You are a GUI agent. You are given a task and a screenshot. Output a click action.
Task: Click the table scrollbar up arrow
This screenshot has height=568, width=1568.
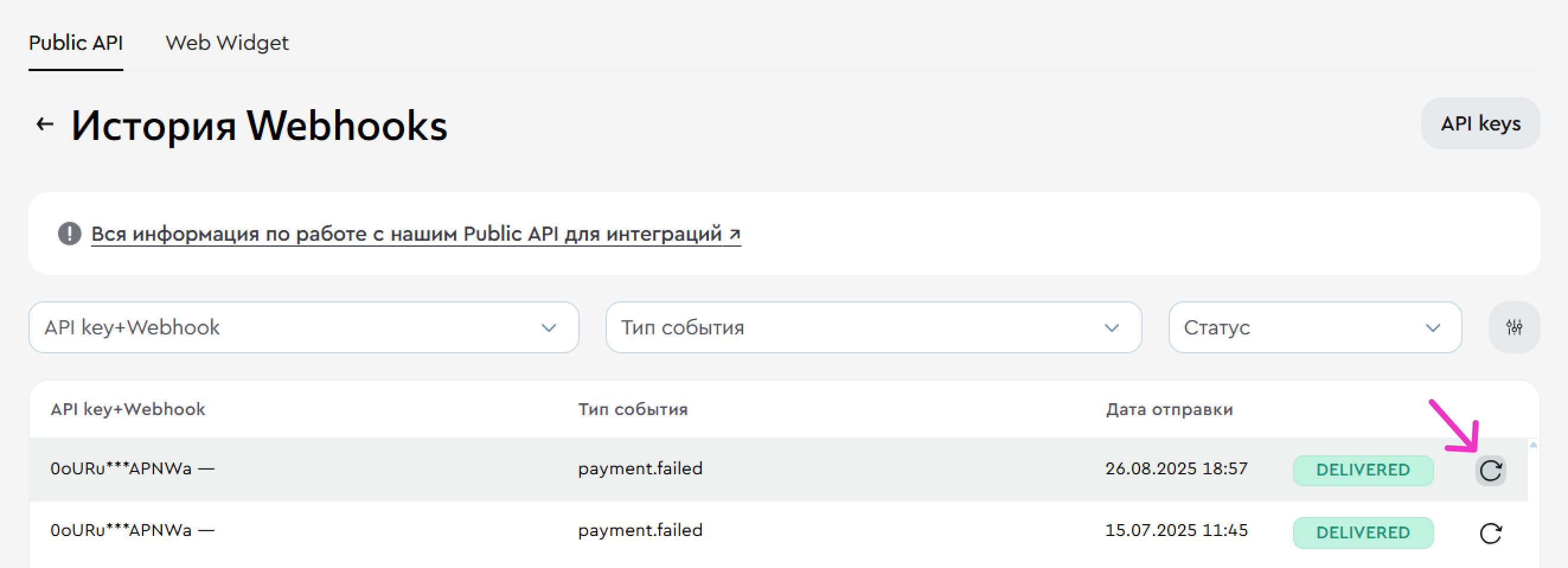click(1533, 445)
